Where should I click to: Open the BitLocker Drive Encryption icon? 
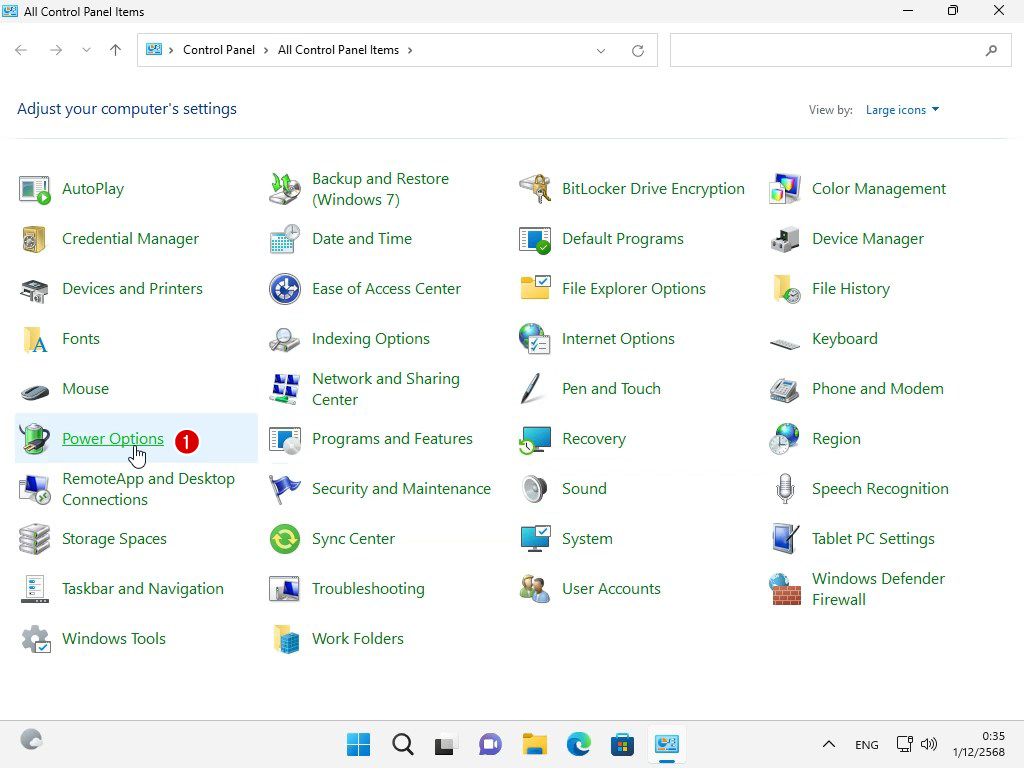535,189
